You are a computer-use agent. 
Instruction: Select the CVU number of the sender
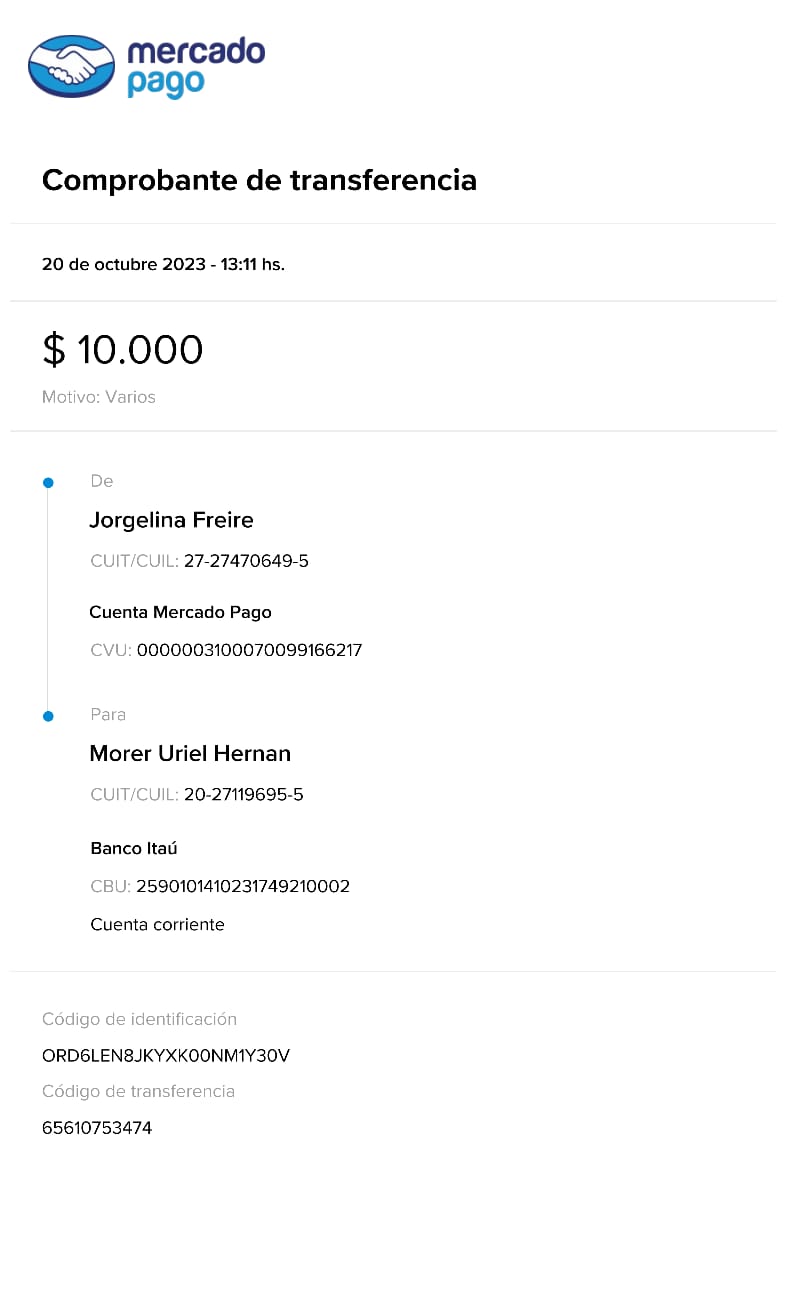pos(249,650)
